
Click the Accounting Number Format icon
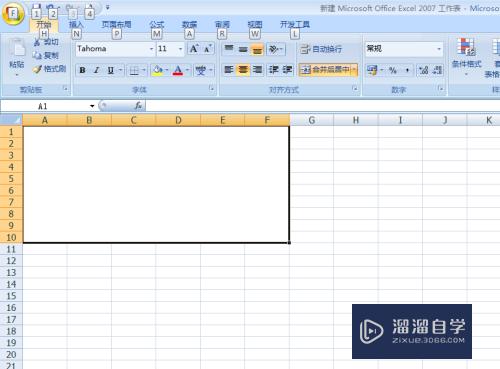(372, 70)
